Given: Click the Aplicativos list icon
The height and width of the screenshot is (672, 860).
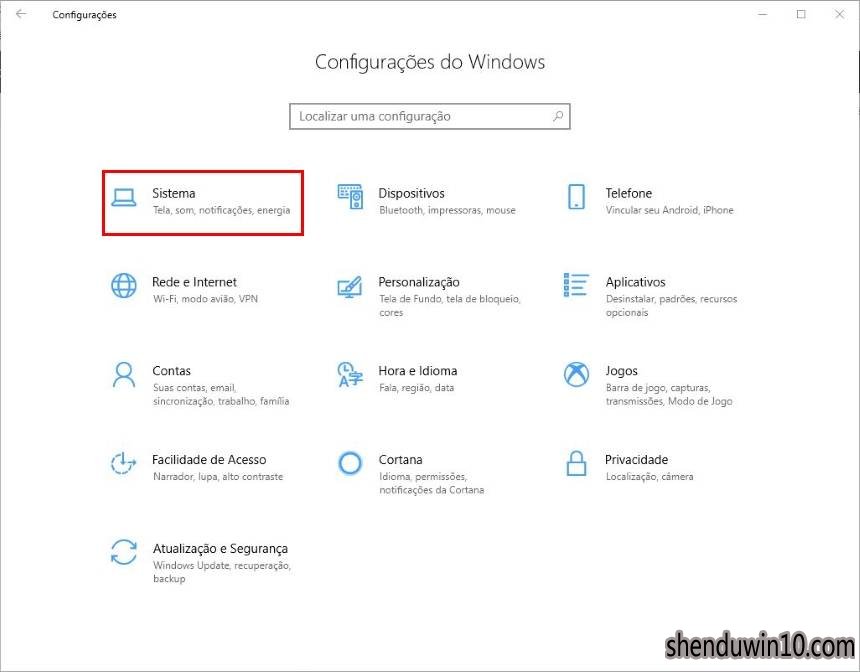Looking at the screenshot, I should click(576, 285).
